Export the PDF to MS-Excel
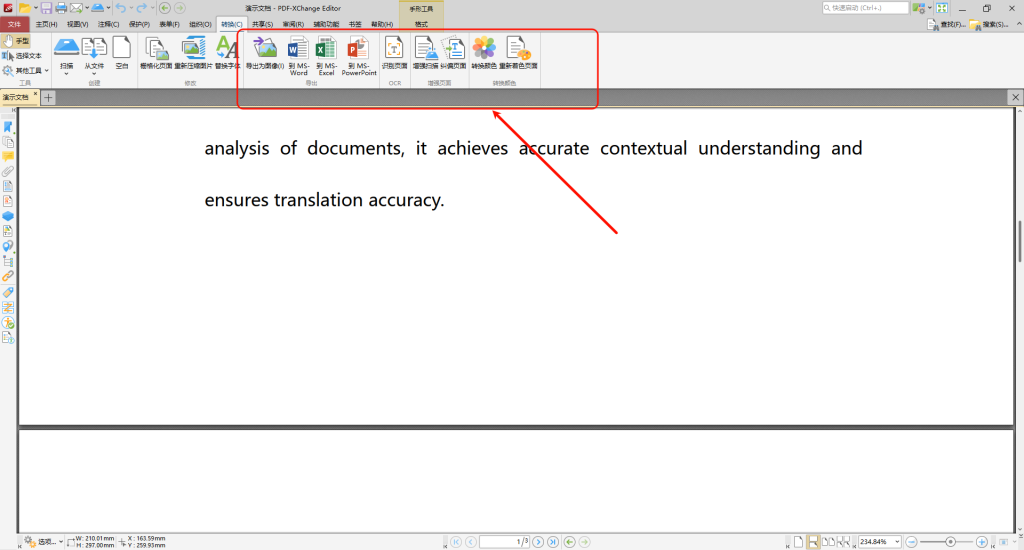Image resolution: width=1024 pixels, height=550 pixels. click(x=326, y=54)
